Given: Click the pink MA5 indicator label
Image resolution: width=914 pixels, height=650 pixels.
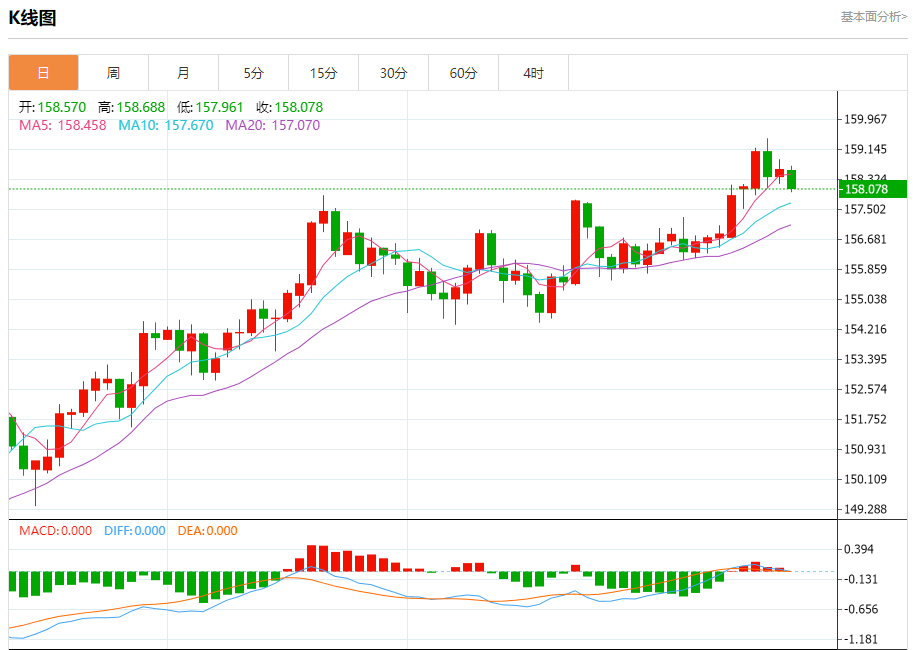Looking at the screenshot, I should tap(64, 125).
